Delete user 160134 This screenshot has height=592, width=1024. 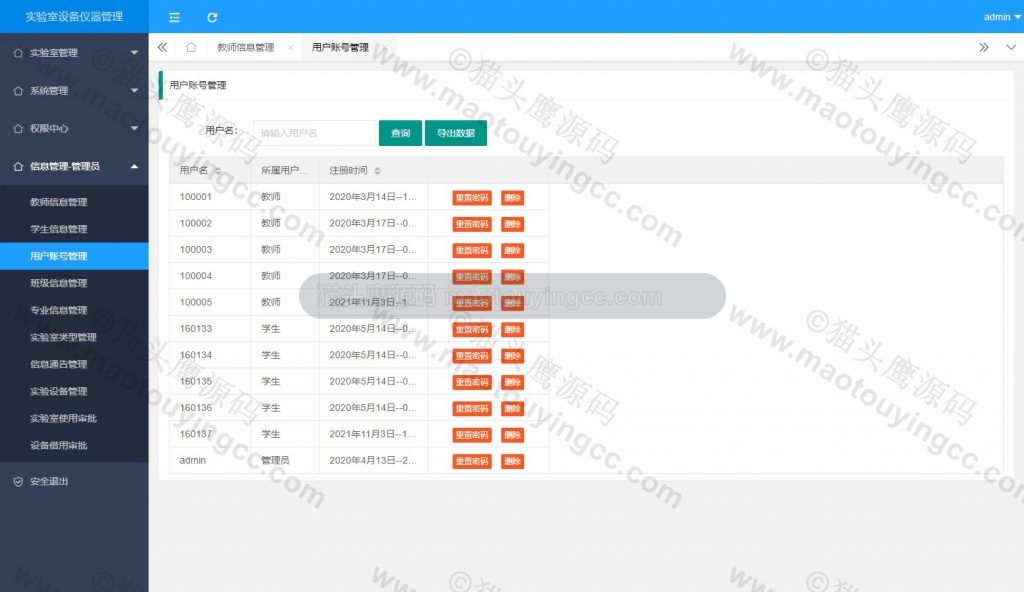pyautogui.click(x=513, y=355)
